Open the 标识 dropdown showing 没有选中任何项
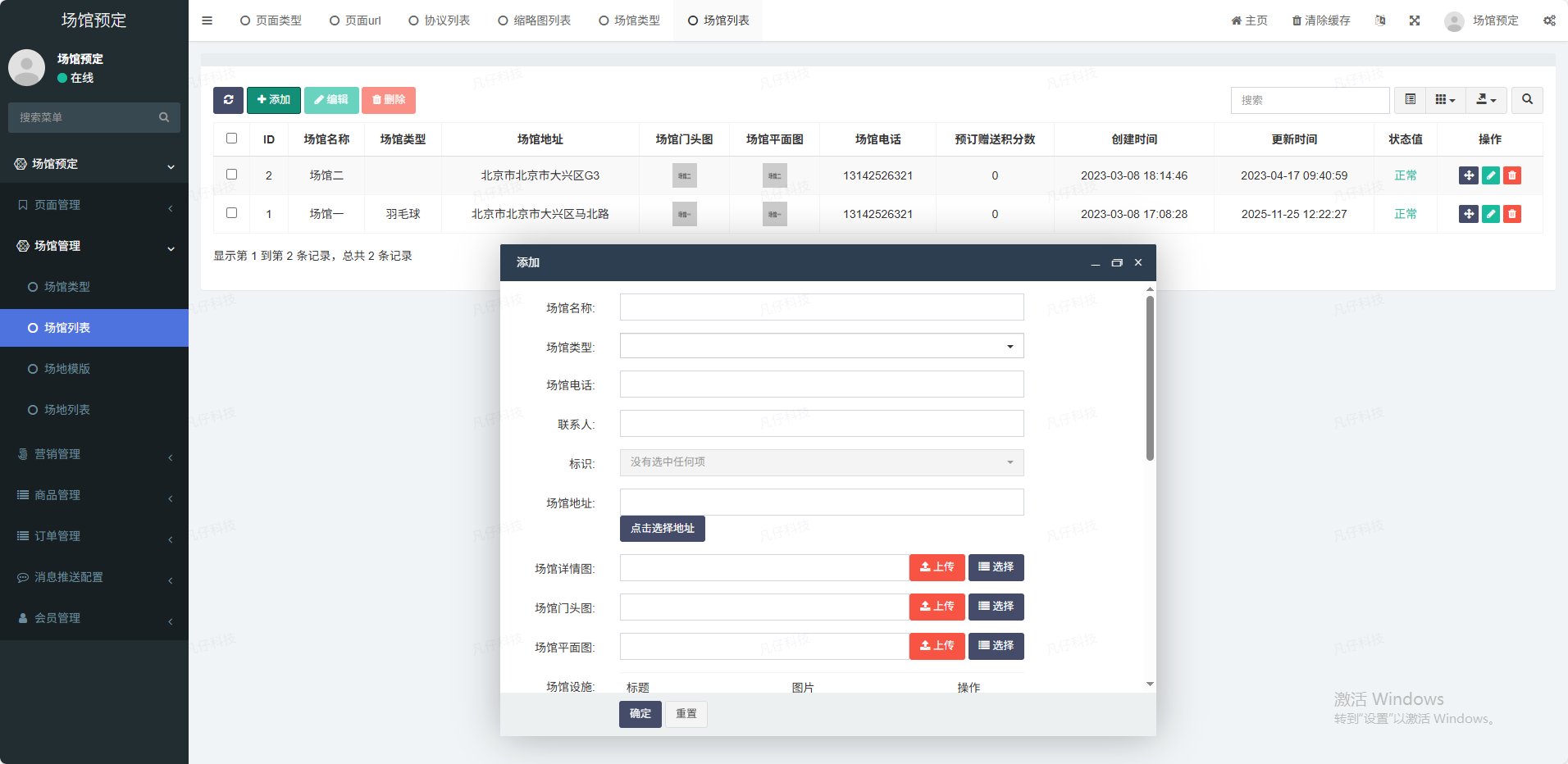The width and height of the screenshot is (1568, 764). (822, 462)
